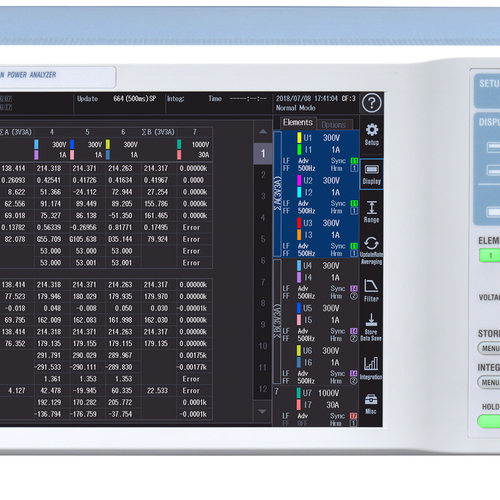
Task: Go up with the page list up arrow
Action: [x=263, y=132]
